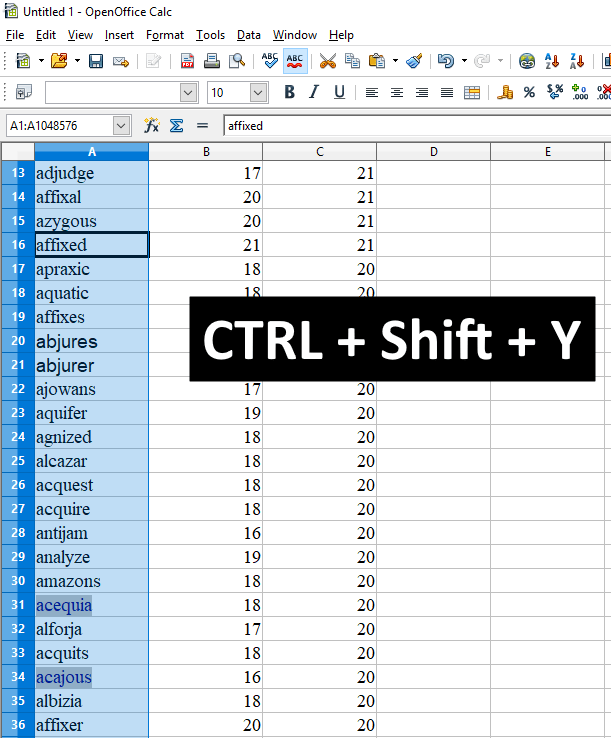Center text horizontally
611x738 pixels.
click(397, 93)
